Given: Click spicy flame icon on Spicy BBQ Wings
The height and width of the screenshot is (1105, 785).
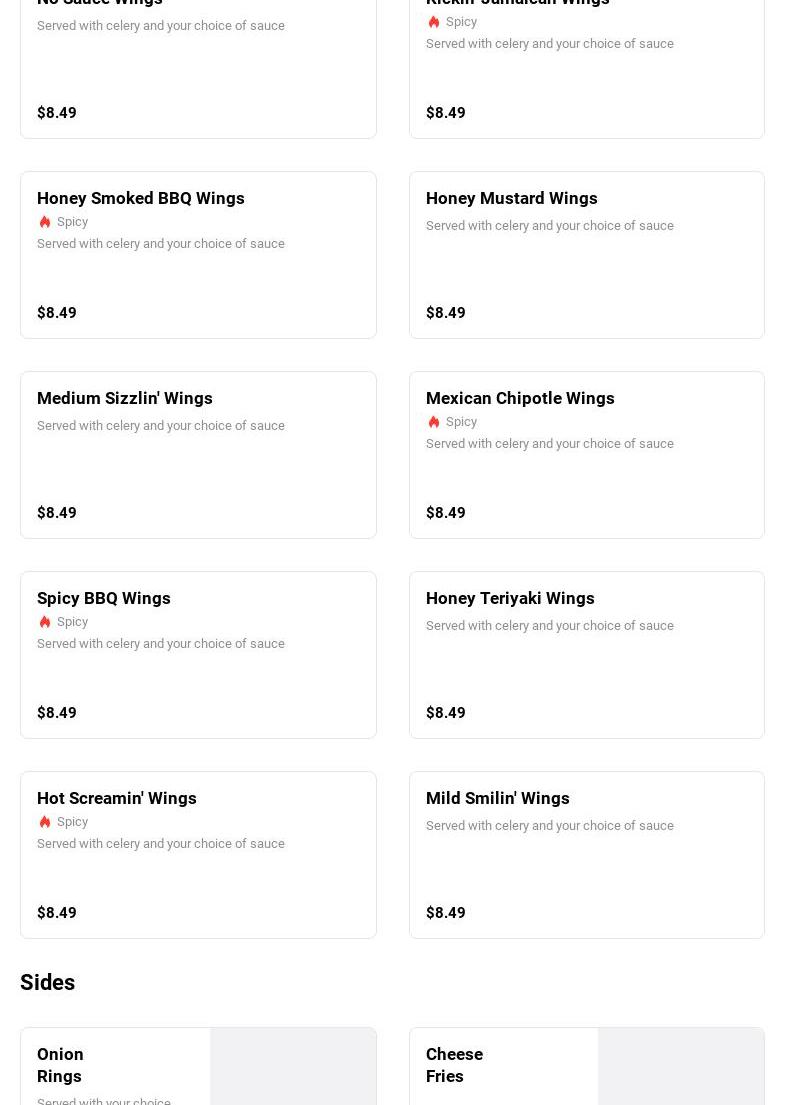Looking at the screenshot, I should click(45, 622).
